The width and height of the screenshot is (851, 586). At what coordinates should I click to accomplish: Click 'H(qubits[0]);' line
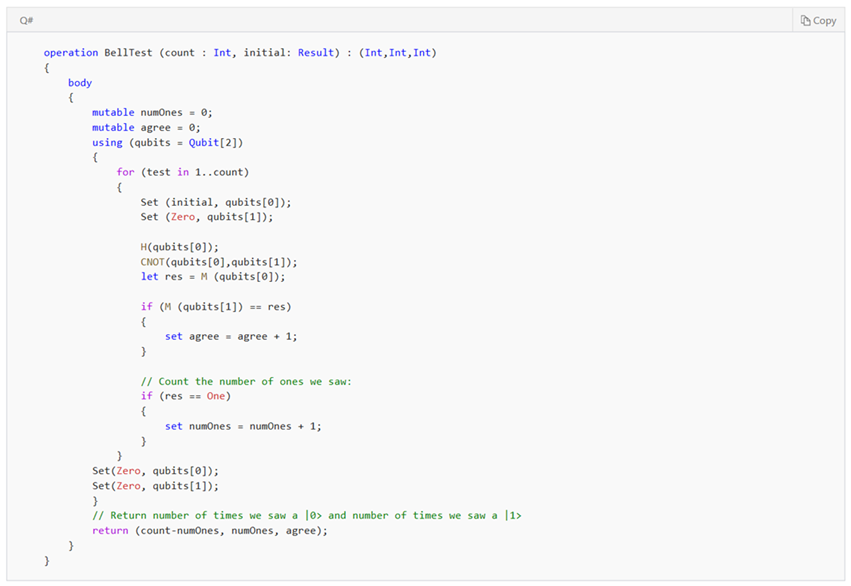(x=179, y=247)
